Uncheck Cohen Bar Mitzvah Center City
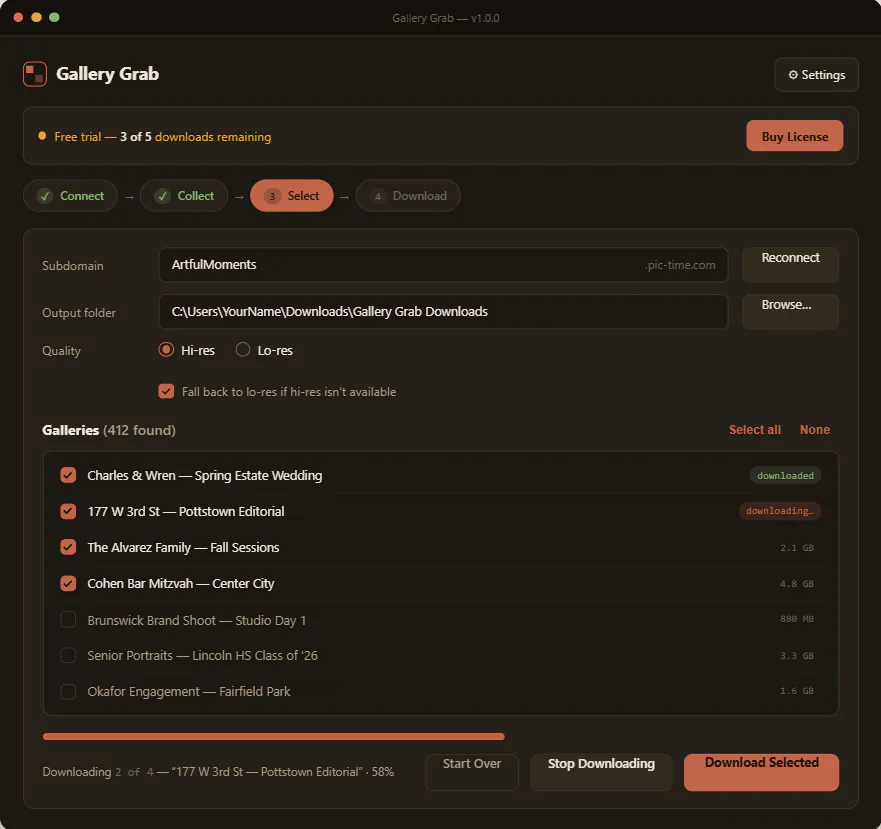 68,583
